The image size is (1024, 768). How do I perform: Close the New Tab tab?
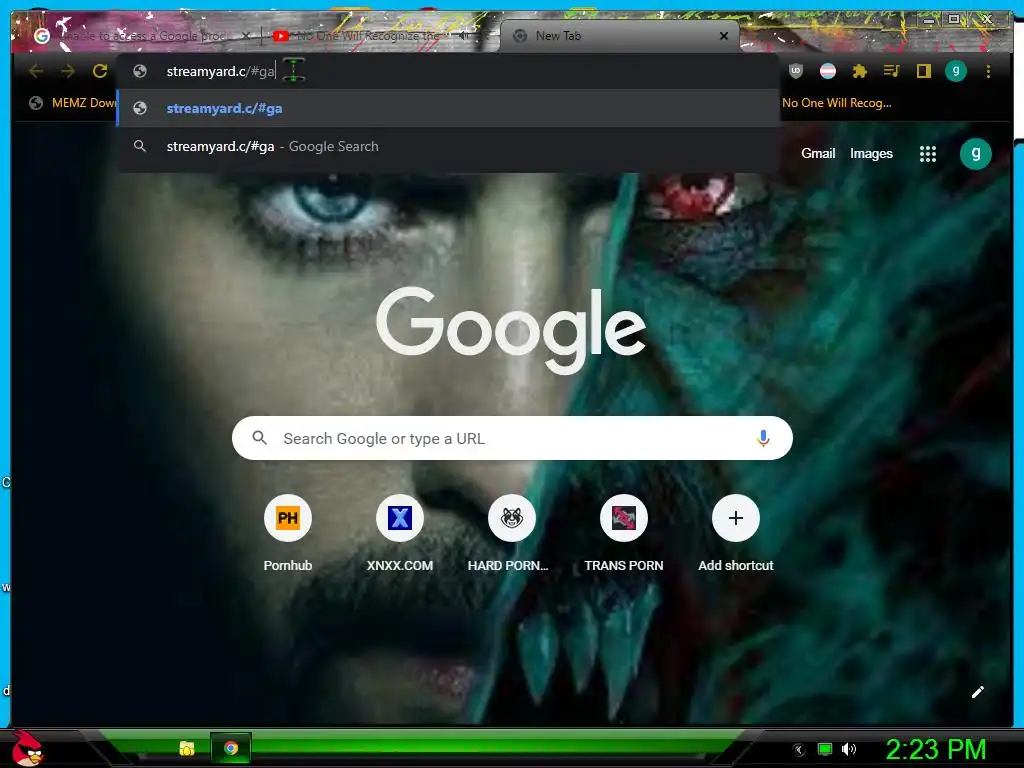(724, 36)
